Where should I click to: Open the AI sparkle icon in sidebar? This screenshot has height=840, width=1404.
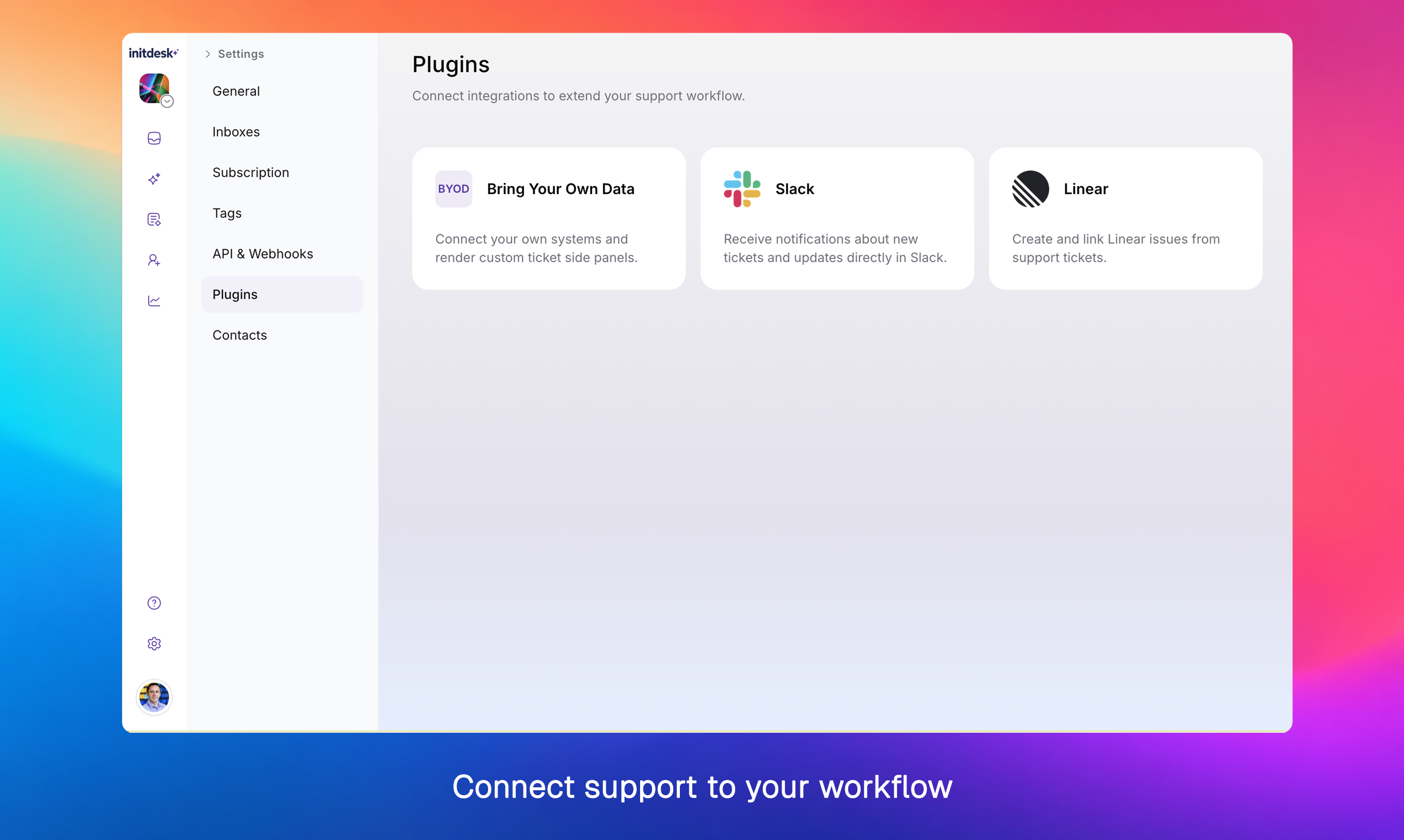click(x=154, y=179)
